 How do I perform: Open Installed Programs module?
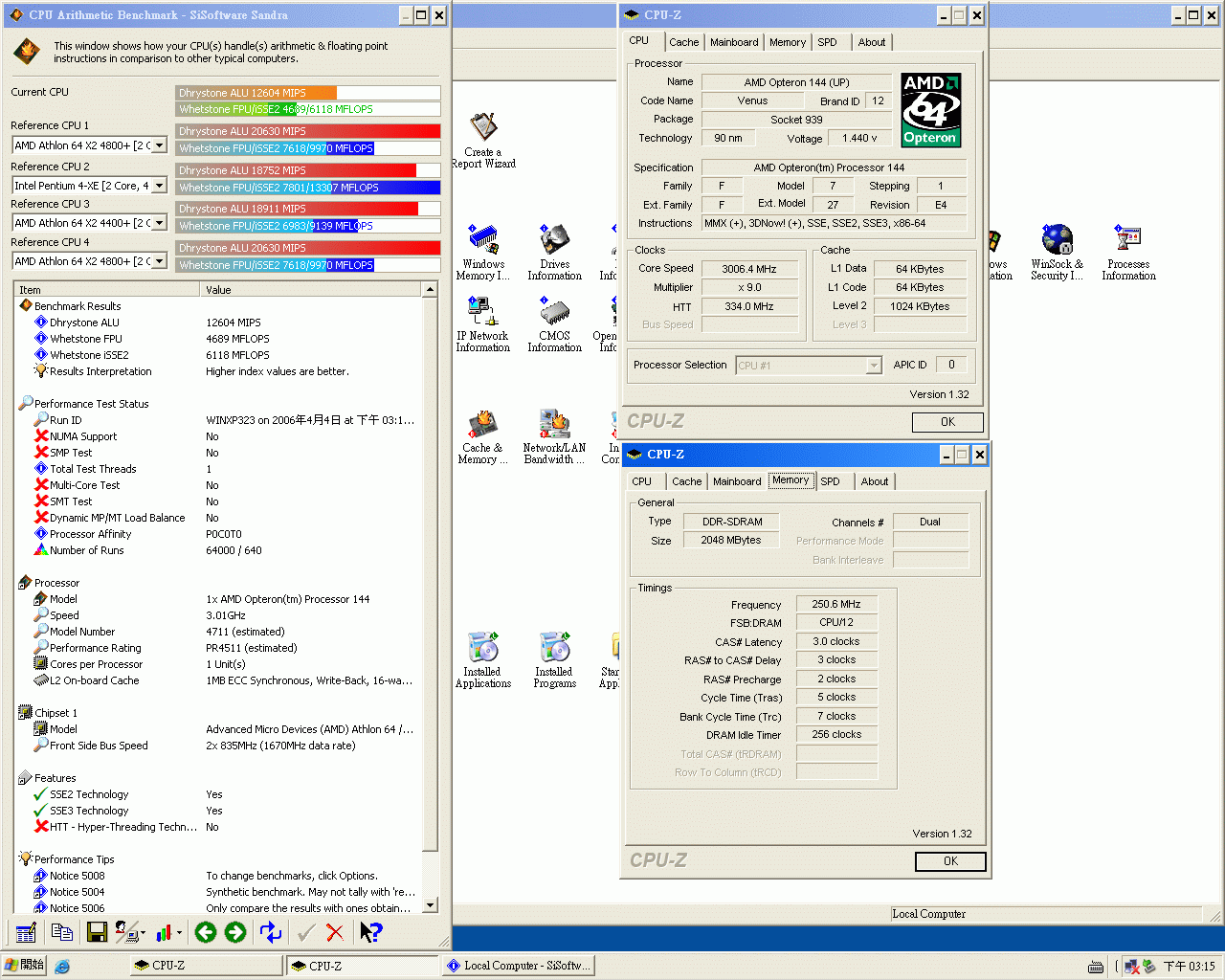pyautogui.click(x=555, y=660)
